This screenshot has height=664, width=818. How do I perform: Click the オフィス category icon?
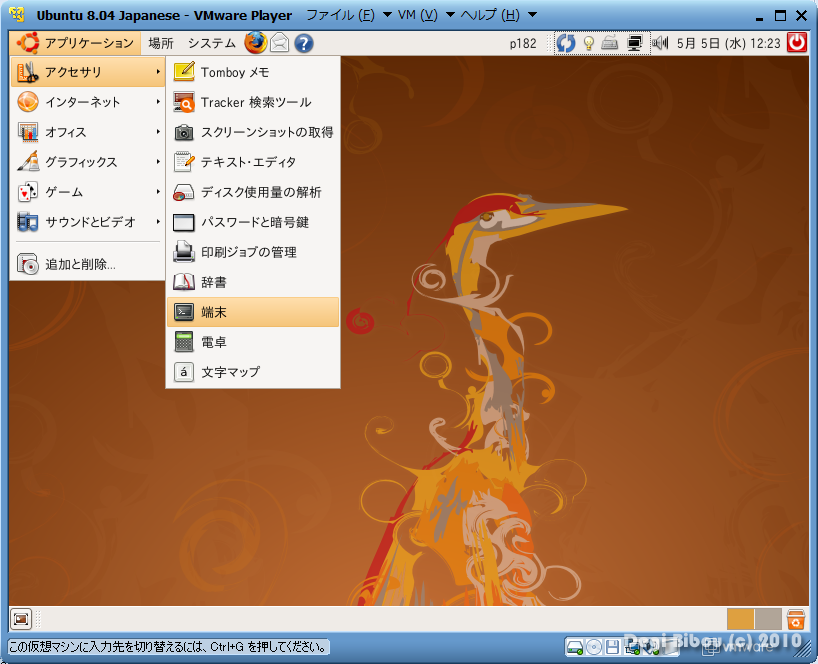click(x=28, y=132)
